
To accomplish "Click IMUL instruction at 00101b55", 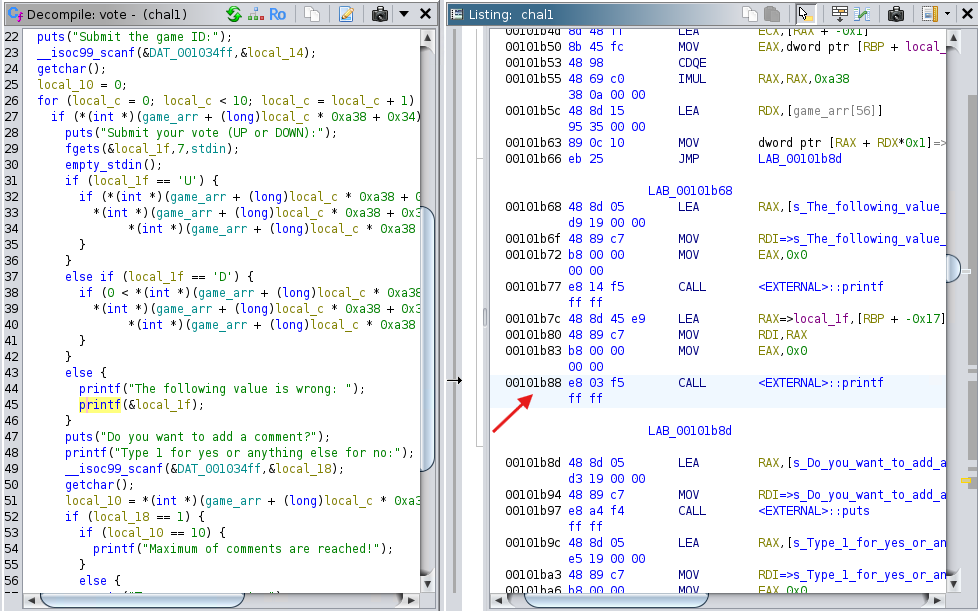I will (692, 79).
